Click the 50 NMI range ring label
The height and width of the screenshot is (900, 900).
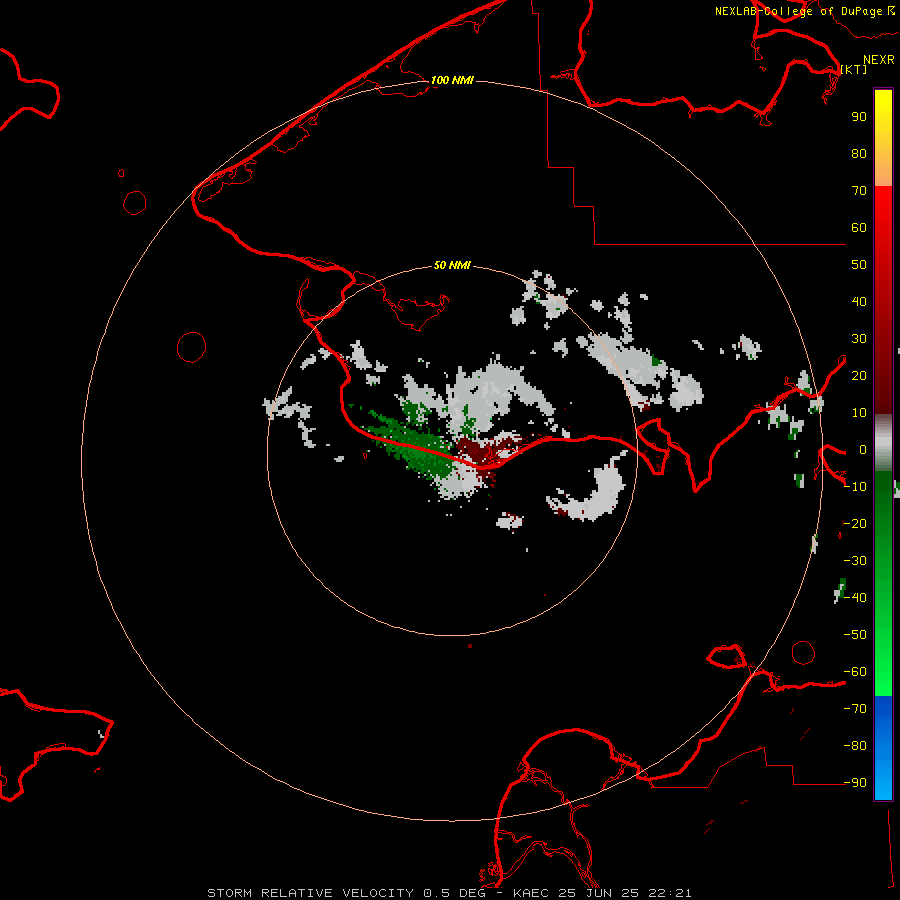pos(452,265)
